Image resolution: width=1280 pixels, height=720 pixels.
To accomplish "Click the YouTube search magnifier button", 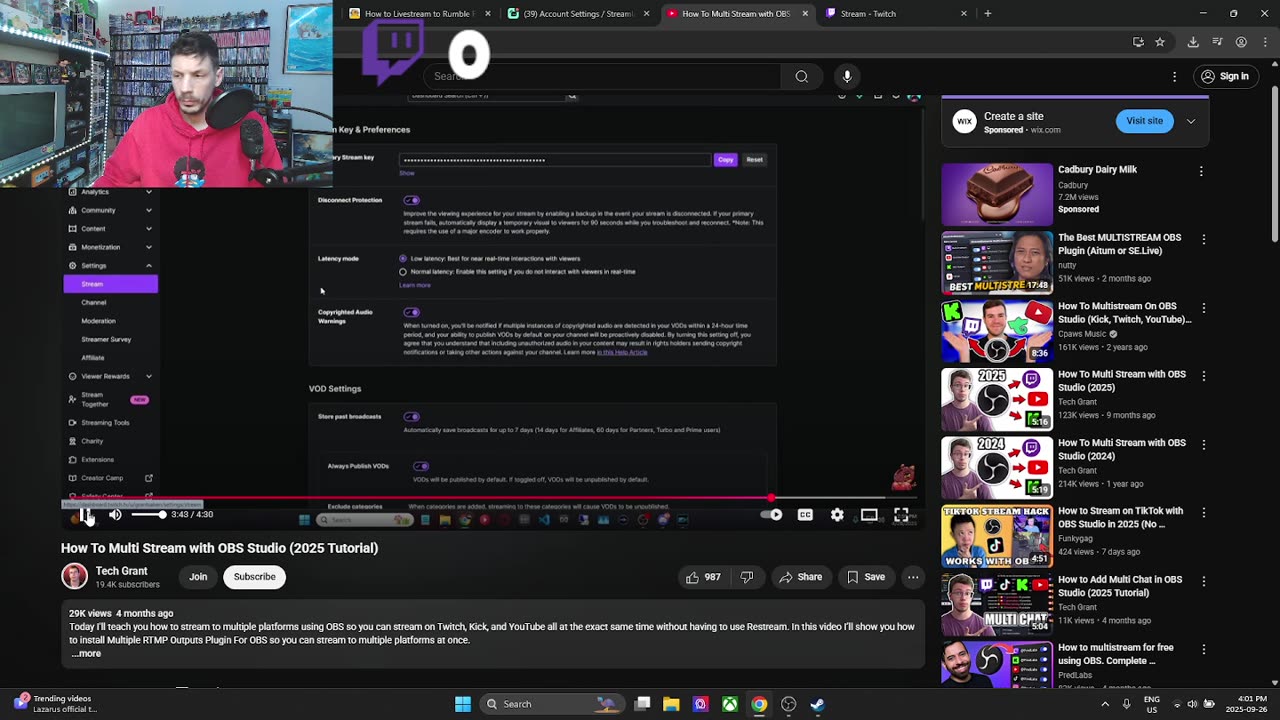I will (x=801, y=76).
